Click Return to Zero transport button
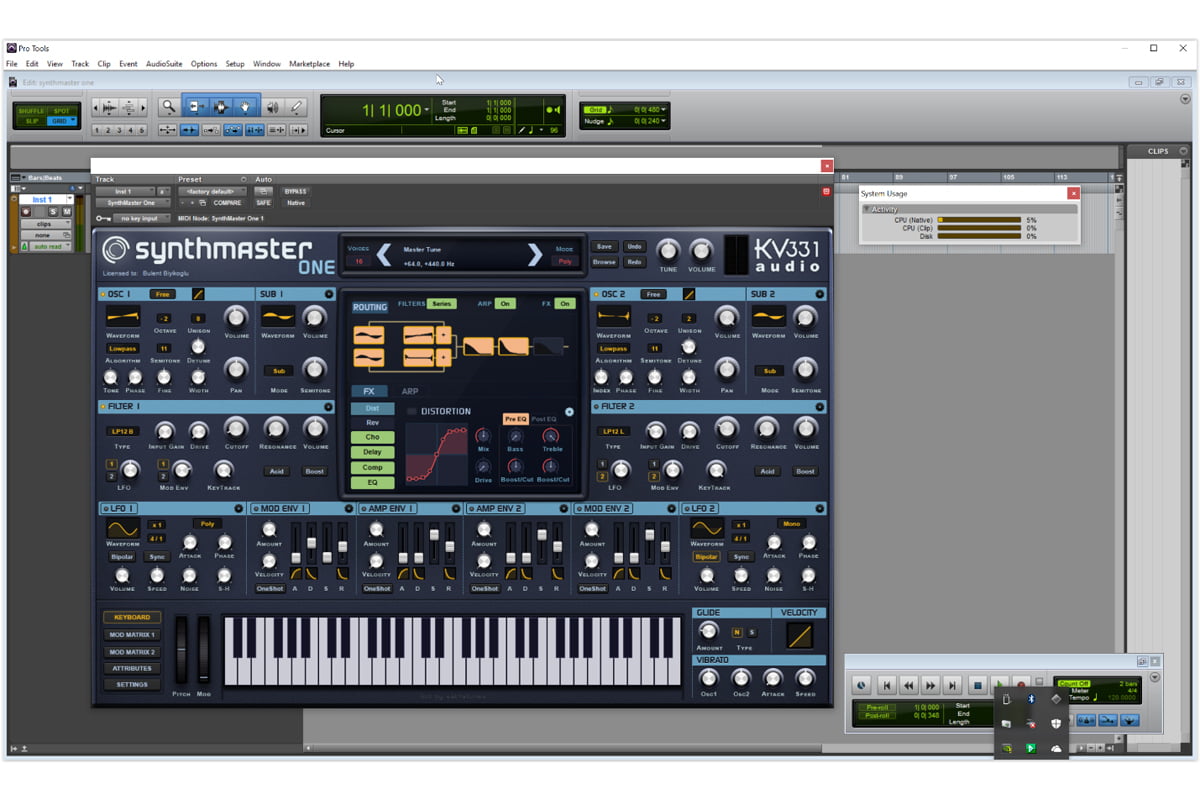The width and height of the screenshot is (1200, 800). pos(887,685)
